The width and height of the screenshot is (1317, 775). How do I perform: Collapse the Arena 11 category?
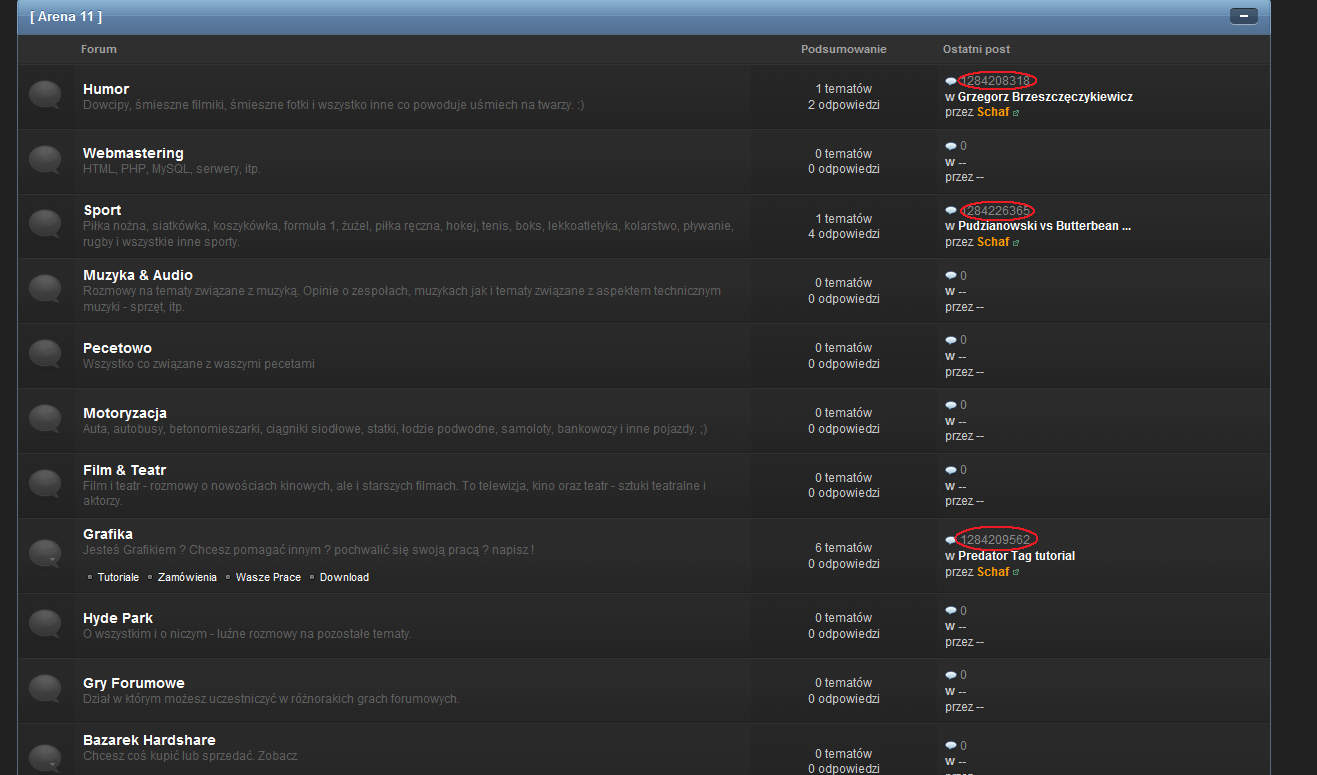pyautogui.click(x=1243, y=16)
